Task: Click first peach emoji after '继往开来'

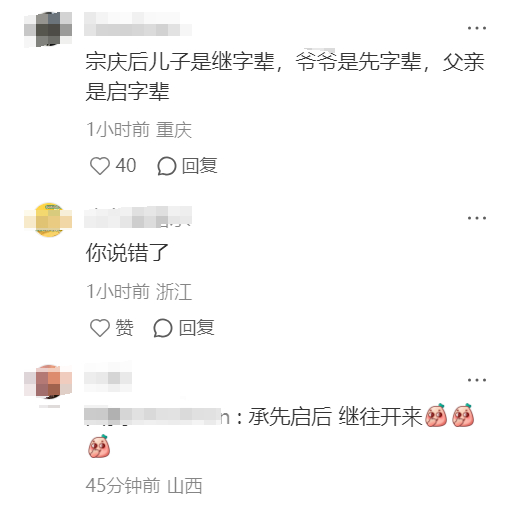Action: (436, 415)
